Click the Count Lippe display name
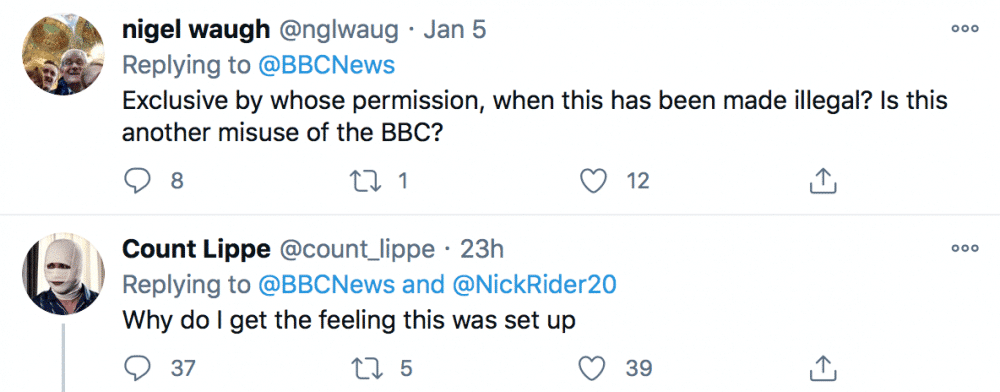The width and height of the screenshot is (1000, 392). (196, 250)
